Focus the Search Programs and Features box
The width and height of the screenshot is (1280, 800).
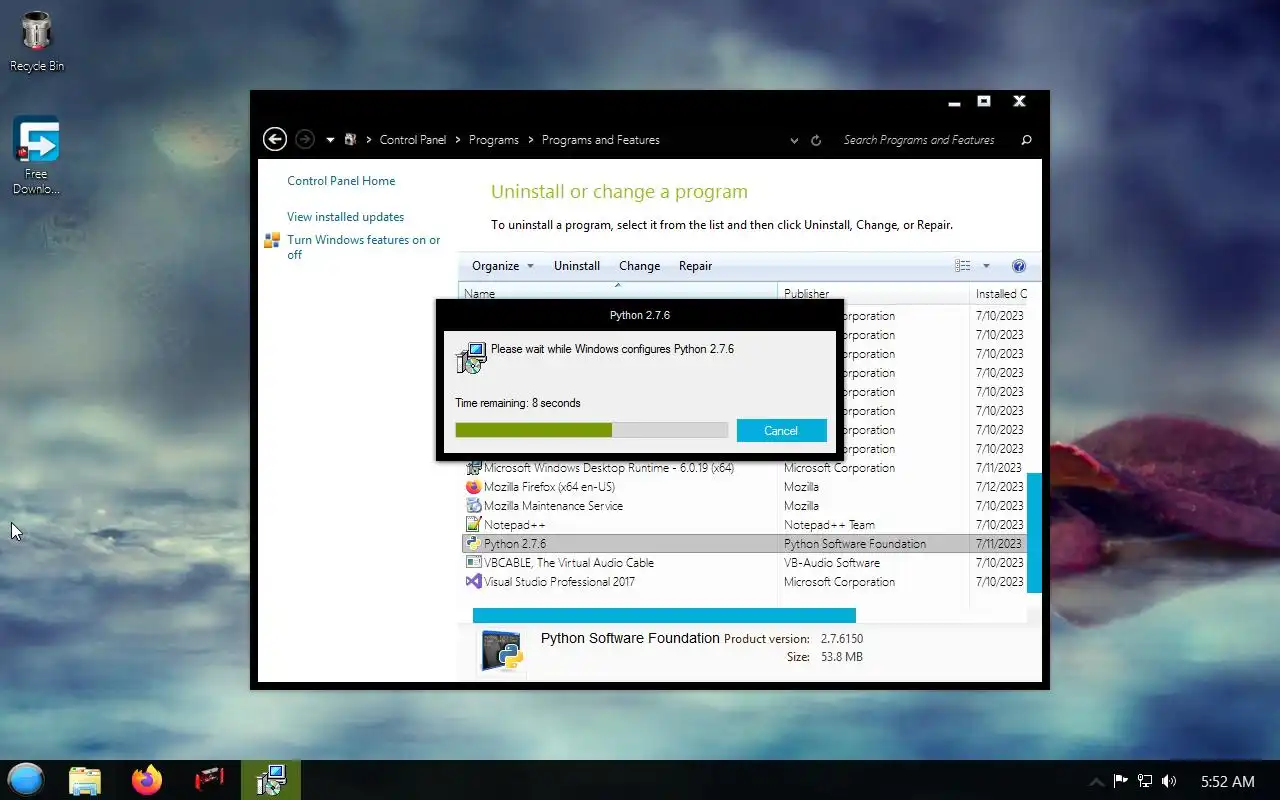pyautogui.click(x=919, y=140)
